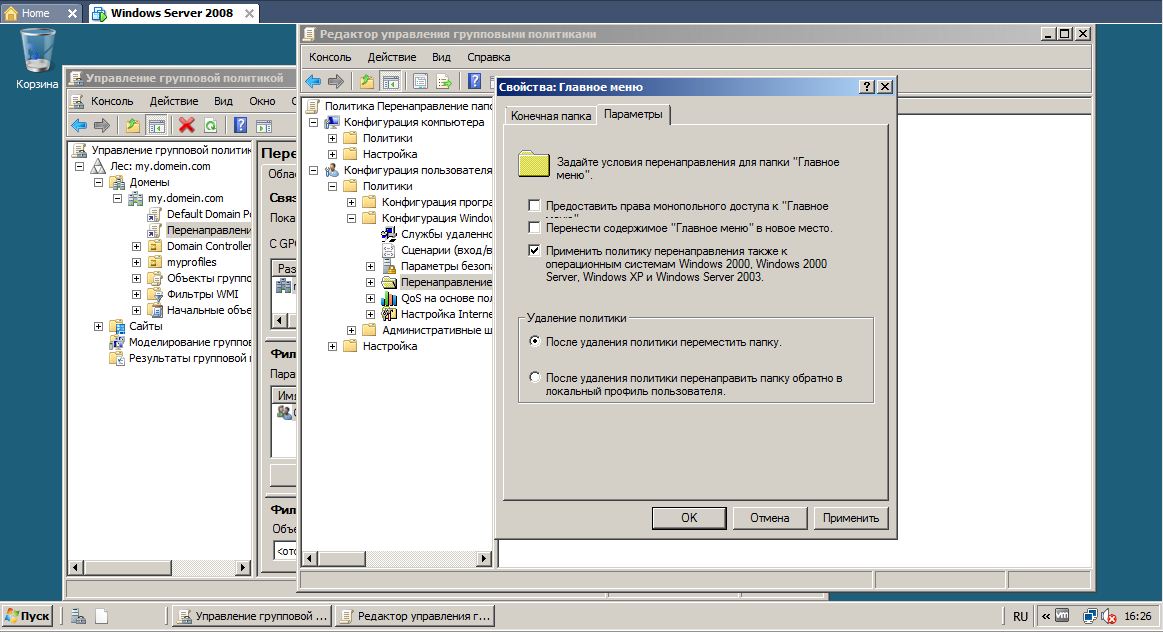
Task: Click Моделирование групповой политики icon
Action: [116, 342]
